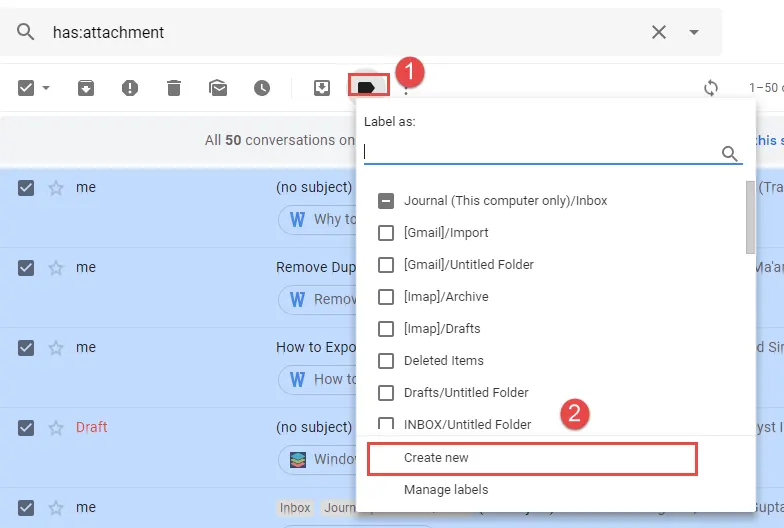Click the magnifier in the Label as box

click(x=730, y=153)
